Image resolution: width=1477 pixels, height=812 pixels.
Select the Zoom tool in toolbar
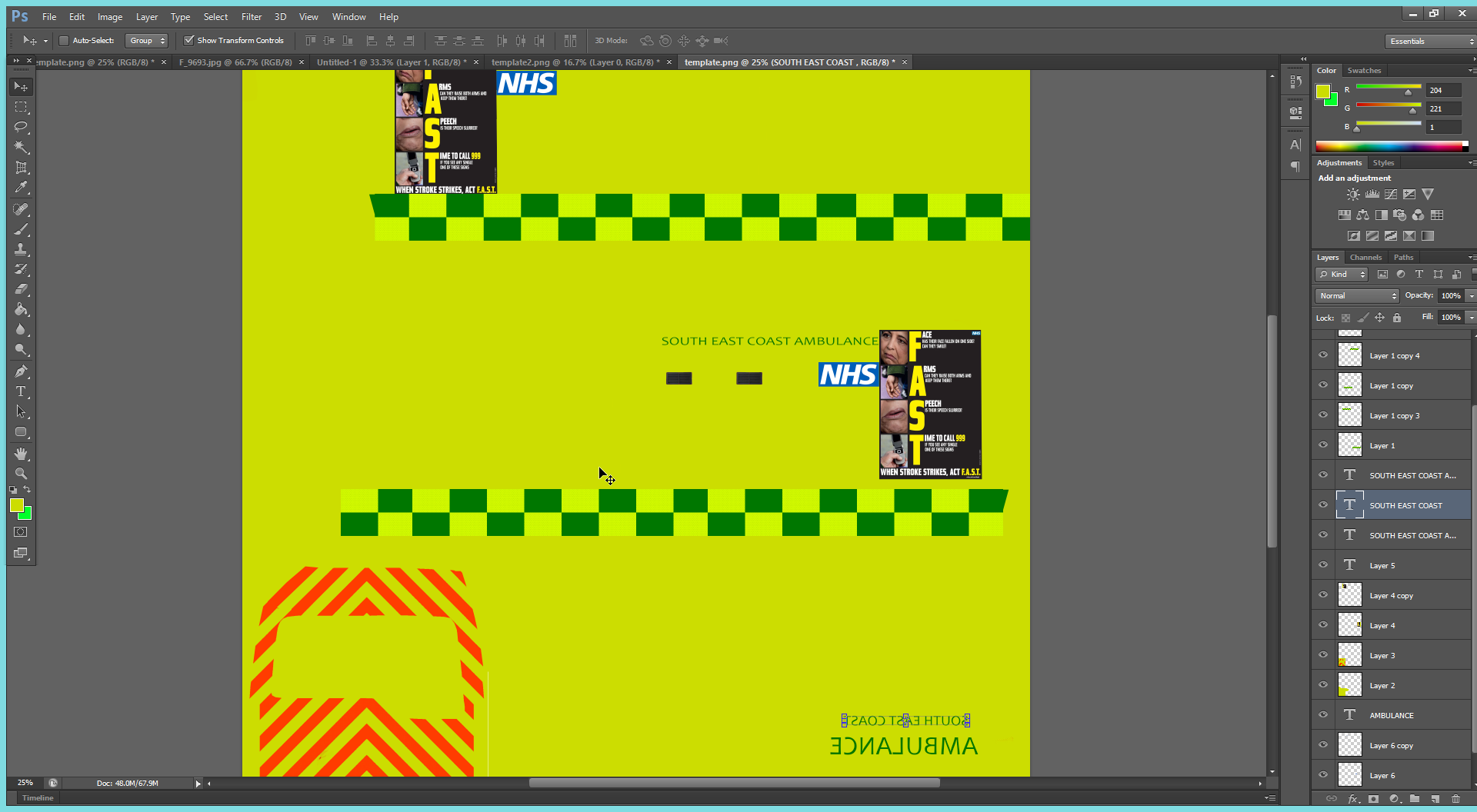tap(21, 474)
